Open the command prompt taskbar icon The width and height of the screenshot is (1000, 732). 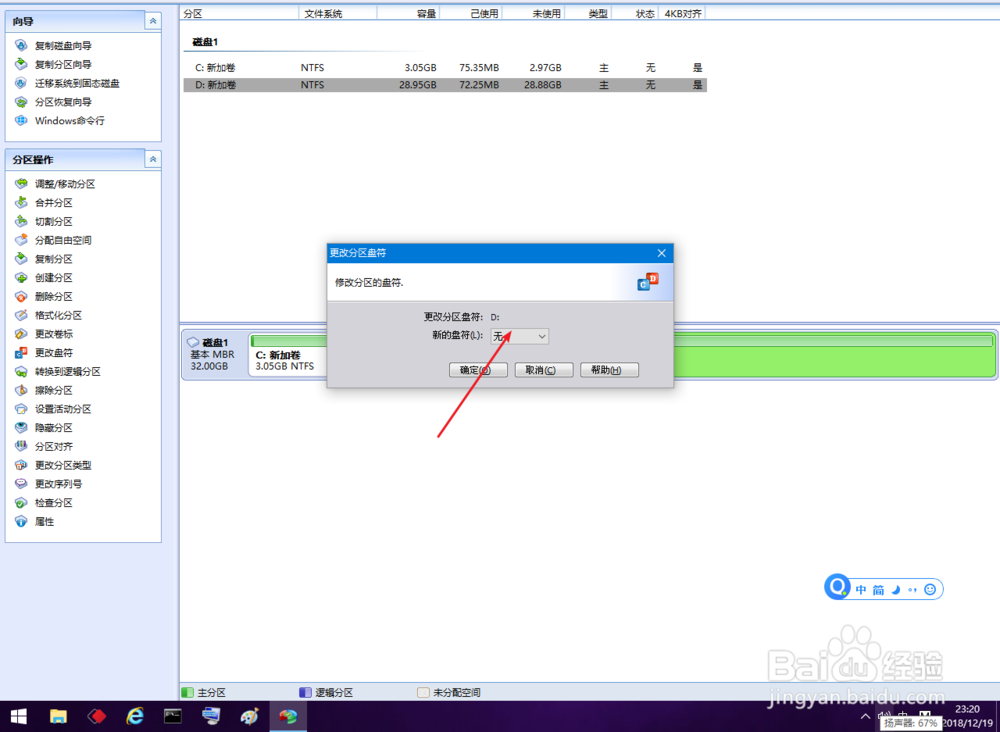(173, 717)
